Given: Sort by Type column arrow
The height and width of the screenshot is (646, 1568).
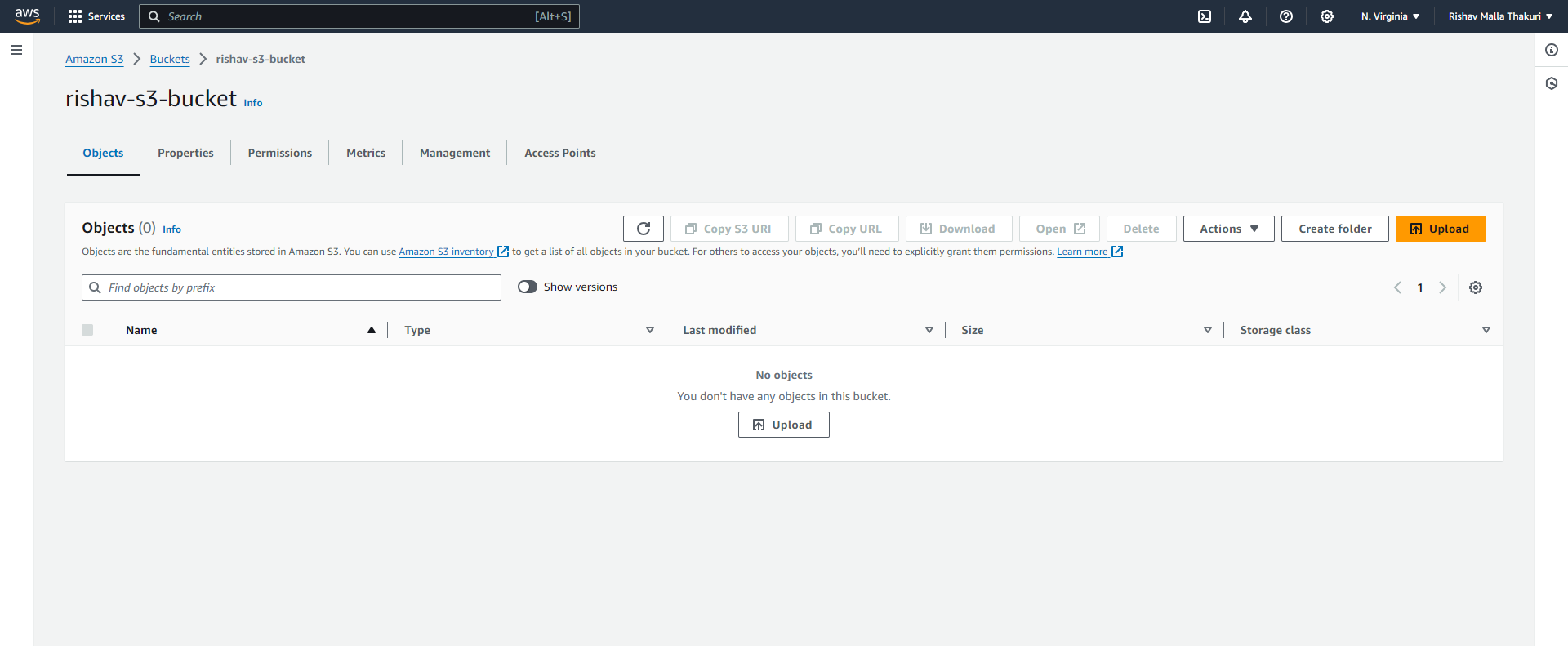Looking at the screenshot, I should click(650, 330).
